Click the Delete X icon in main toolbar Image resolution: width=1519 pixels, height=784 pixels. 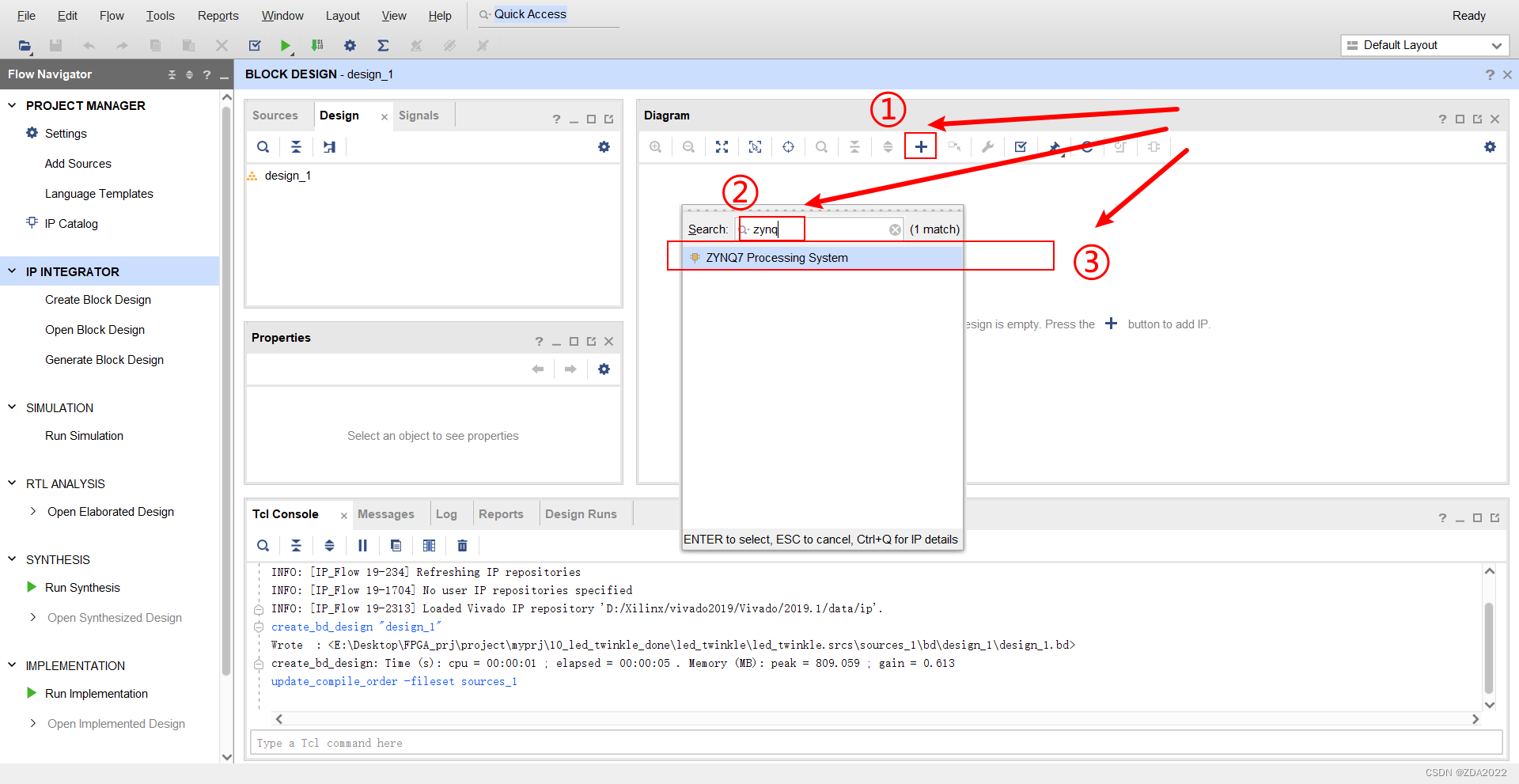click(x=222, y=46)
